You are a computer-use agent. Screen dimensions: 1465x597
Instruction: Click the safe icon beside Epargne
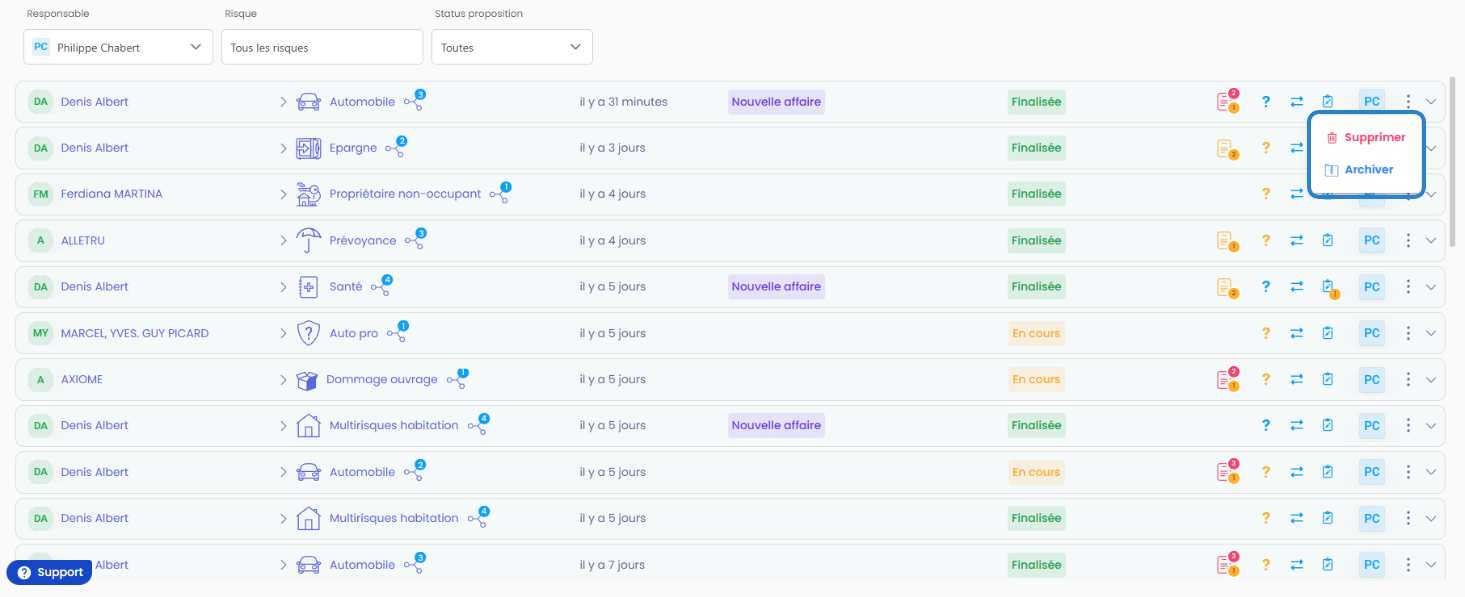coord(309,148)
